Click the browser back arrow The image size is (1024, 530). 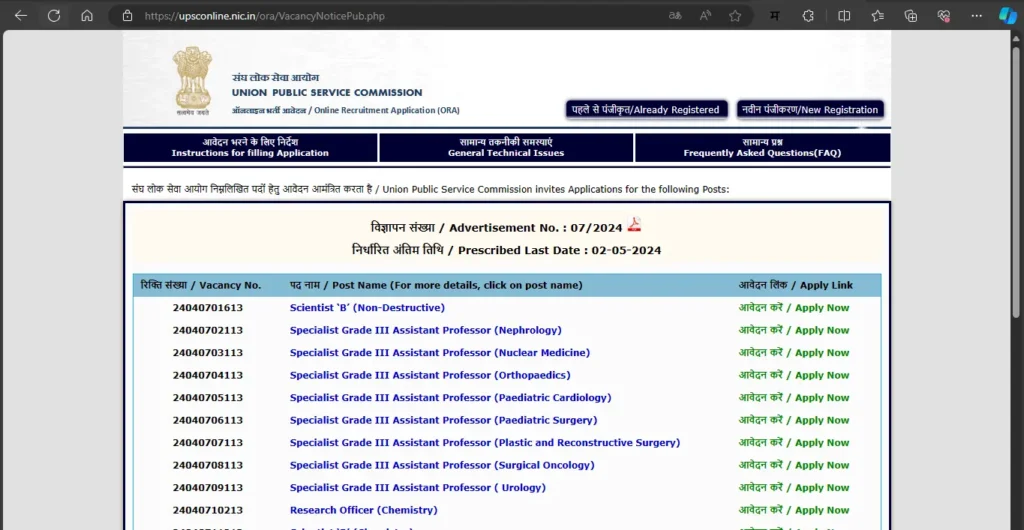(x=21, y=16)
